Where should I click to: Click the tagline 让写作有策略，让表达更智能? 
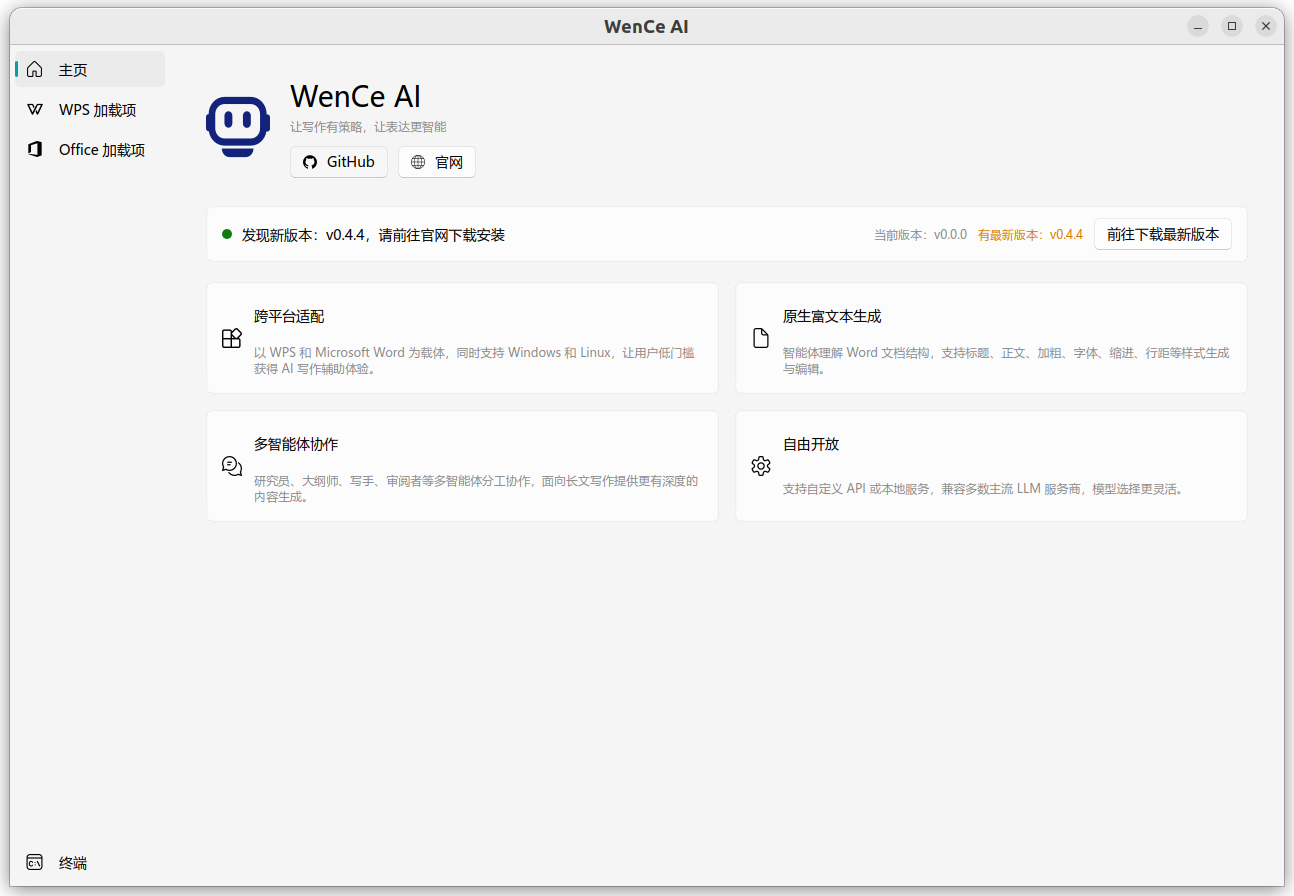coord(368,127)
